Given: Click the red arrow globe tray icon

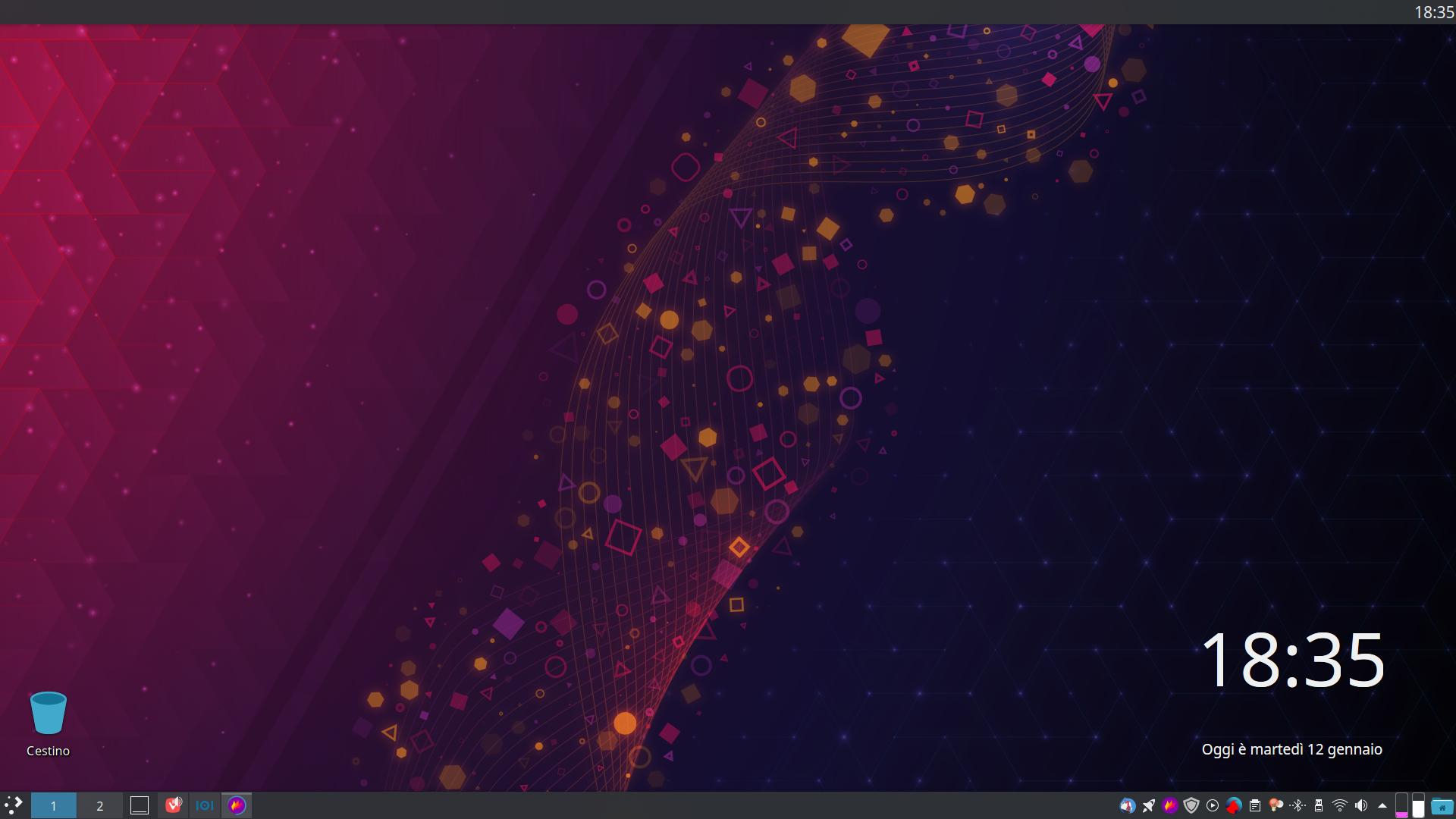Looking at the screenshot, I should coord(1234,805).
